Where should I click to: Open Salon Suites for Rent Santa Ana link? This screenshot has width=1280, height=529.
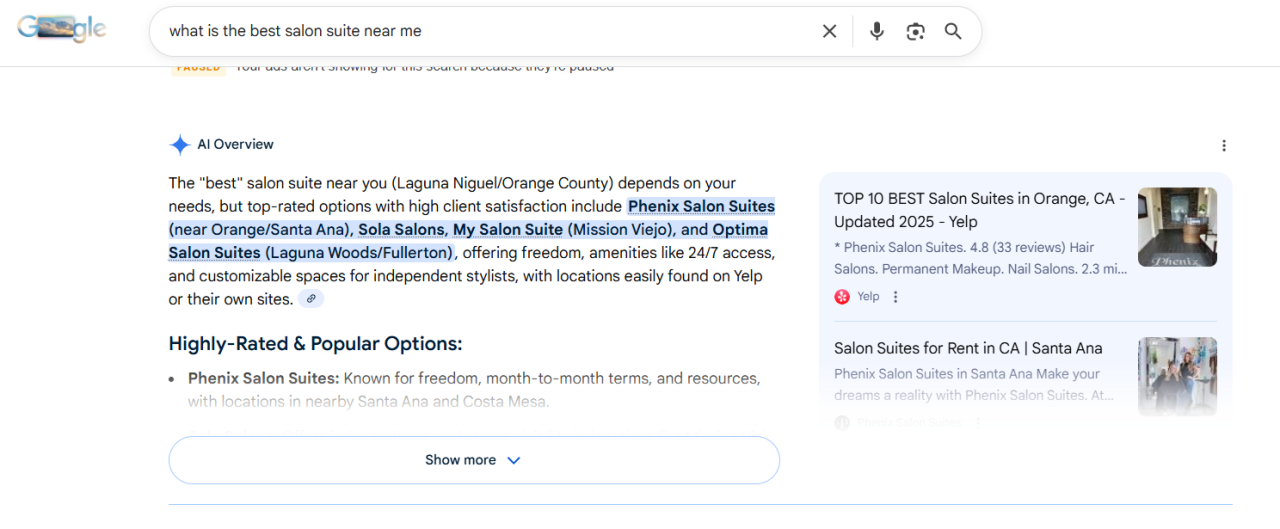(x=968, y=348)
